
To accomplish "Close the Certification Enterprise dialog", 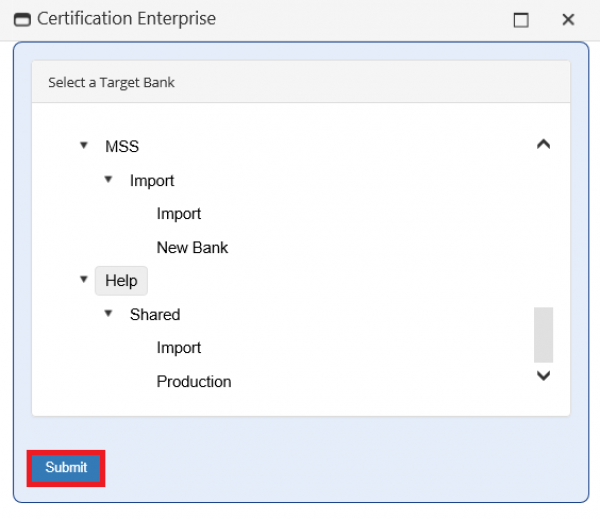I will click(x=568, y=20).
